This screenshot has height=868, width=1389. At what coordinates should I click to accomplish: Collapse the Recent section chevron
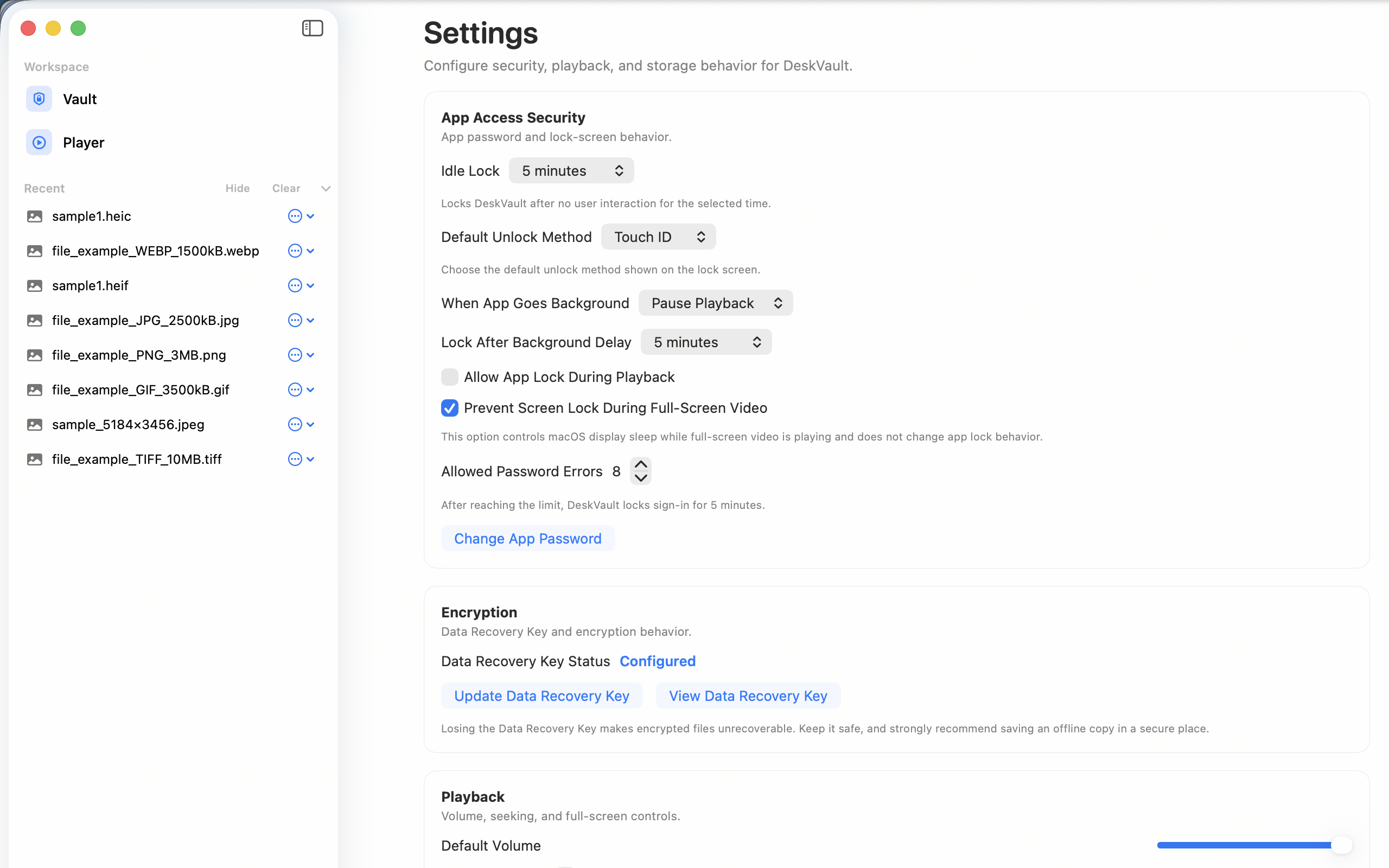point(325,188)
